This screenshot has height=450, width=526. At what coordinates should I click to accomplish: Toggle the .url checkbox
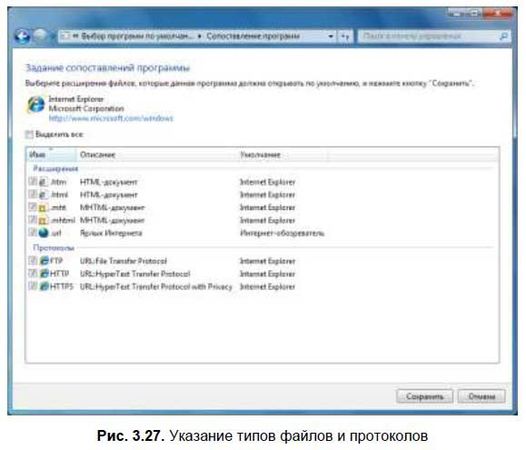click(x=33, y=233)
